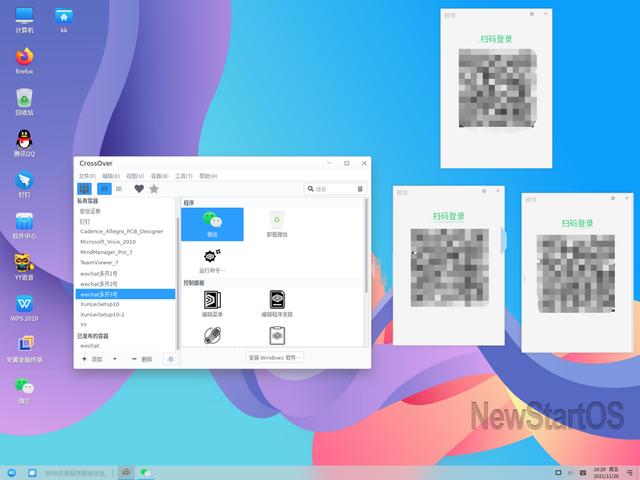Click the 安装 Windows 软件 button
The image size is (640, 480).
click(x=275, y=358)
